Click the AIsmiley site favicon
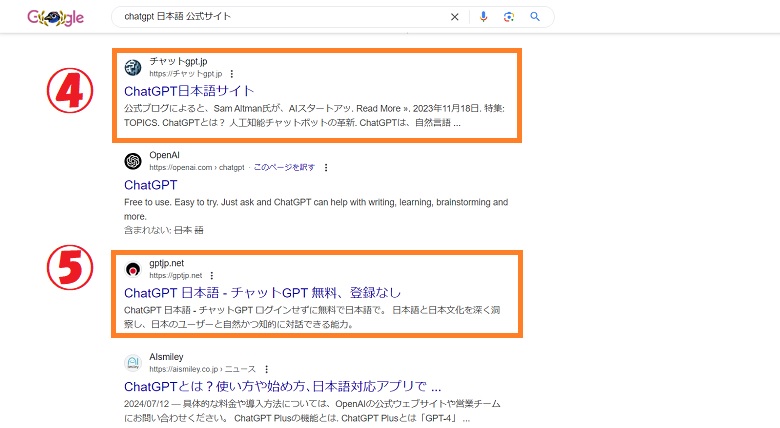This screenshot has height=428, width=780. [x=133, y=363]
